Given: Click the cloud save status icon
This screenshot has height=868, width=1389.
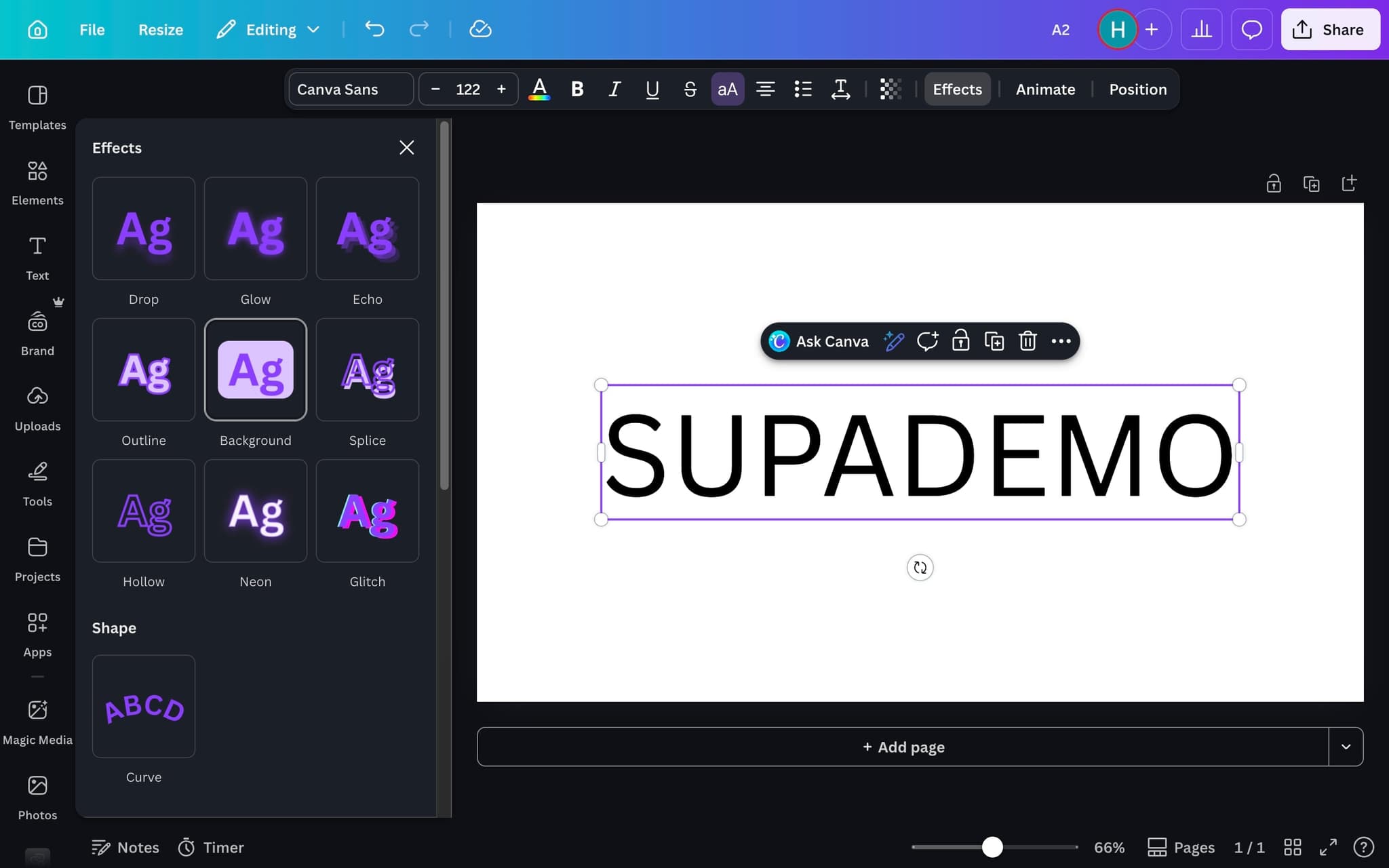Looking at the screenshot, I should [x=480, y=29].
